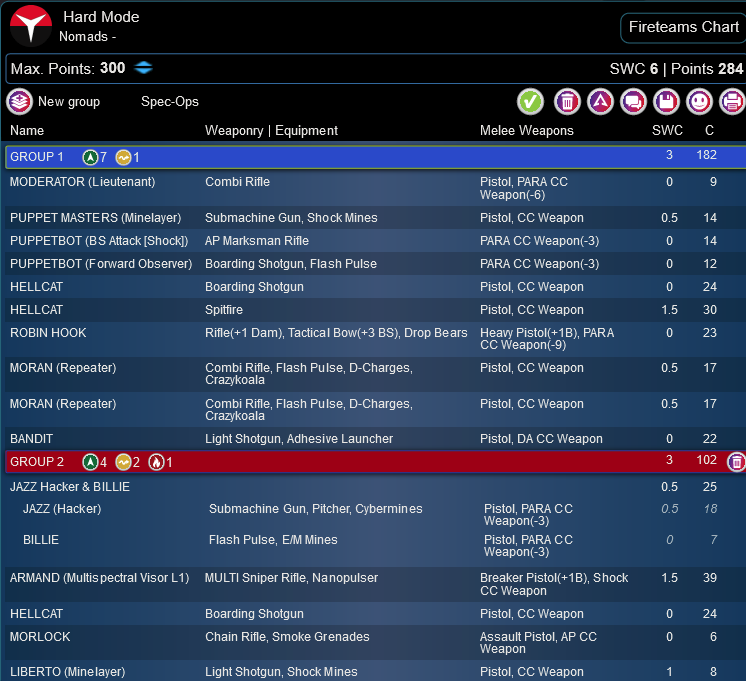Viewport: 746px width, 681px height.
Task: Click the Weaponry | Equipment column header
Action: pos(271,130)
